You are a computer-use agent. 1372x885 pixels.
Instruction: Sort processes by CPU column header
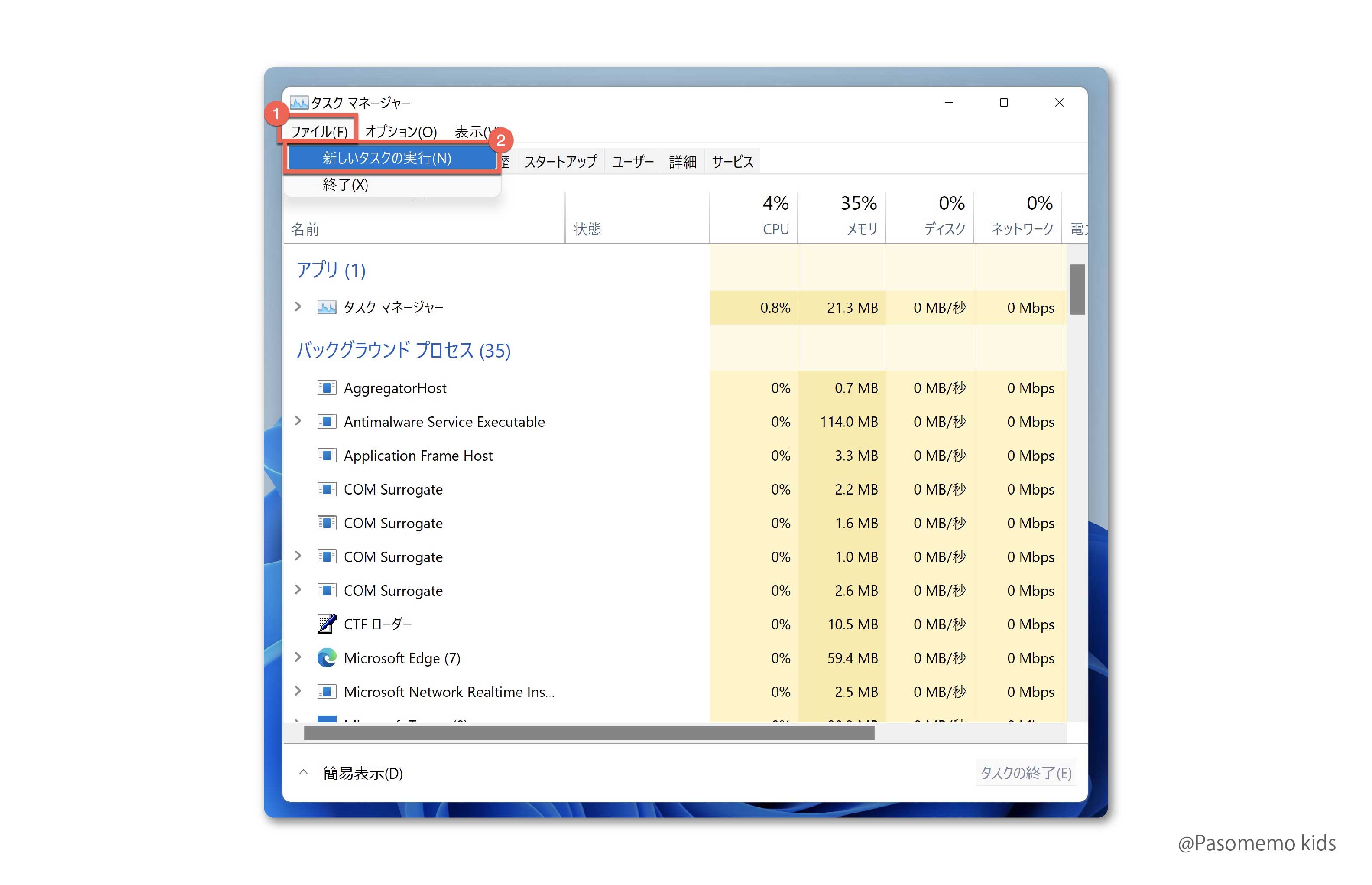click(x=754, y=217)
